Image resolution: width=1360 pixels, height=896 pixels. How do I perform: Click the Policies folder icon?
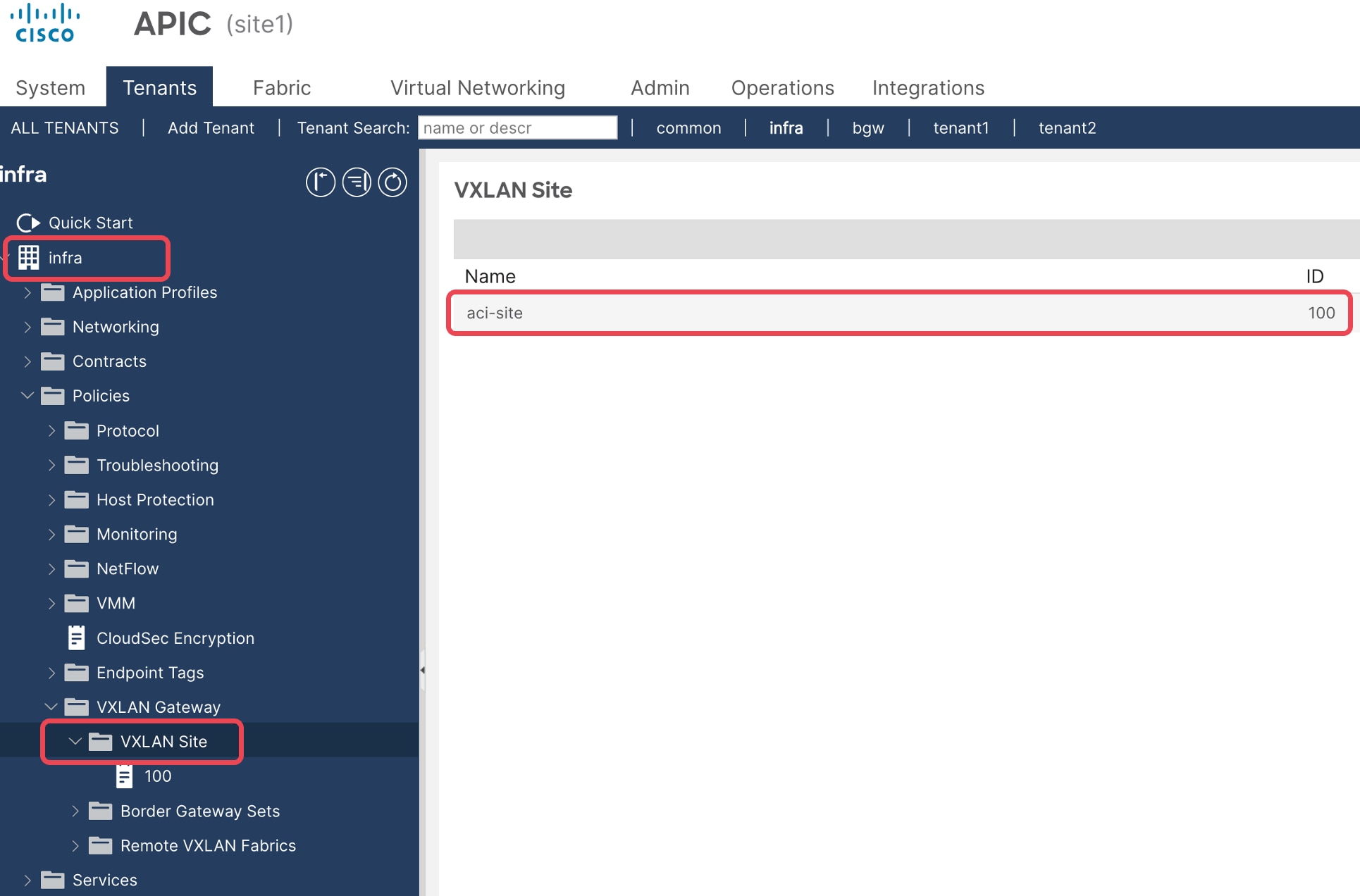pos(53,396)
